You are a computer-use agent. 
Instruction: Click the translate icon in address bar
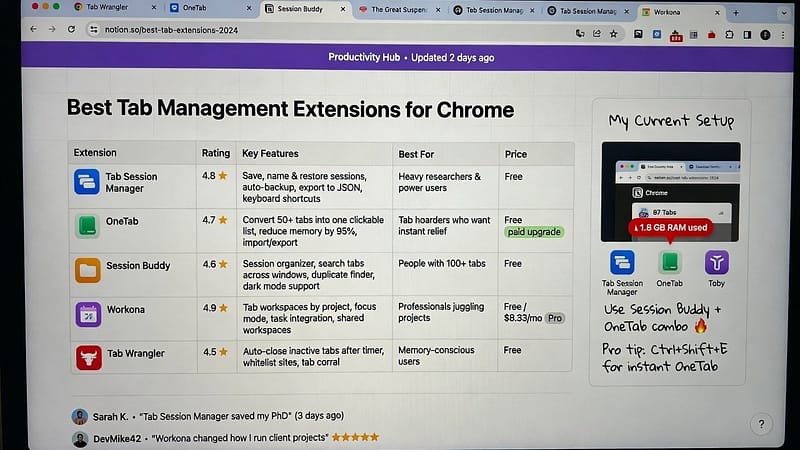580,34
